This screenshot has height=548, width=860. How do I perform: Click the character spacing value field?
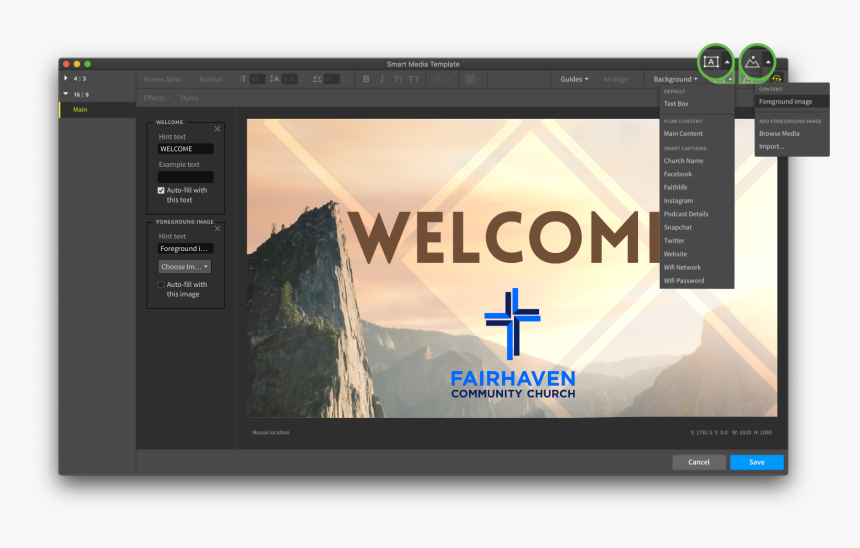(331, 80)
